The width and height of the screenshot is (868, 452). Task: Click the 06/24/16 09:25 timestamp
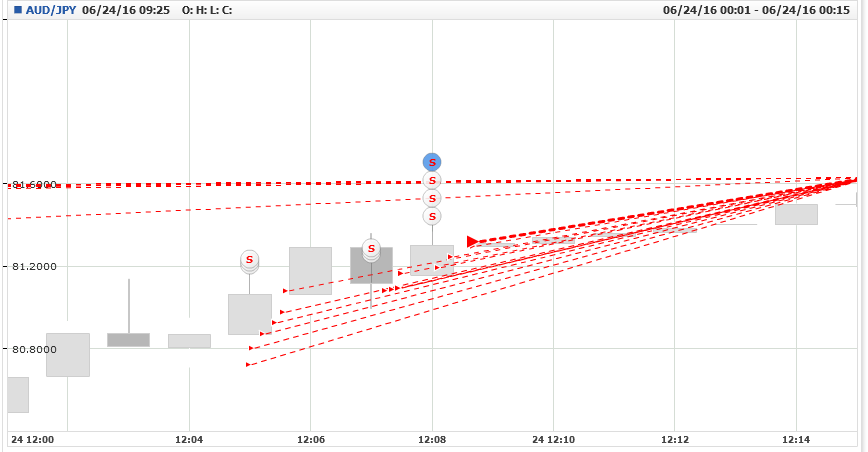[126, 10]
